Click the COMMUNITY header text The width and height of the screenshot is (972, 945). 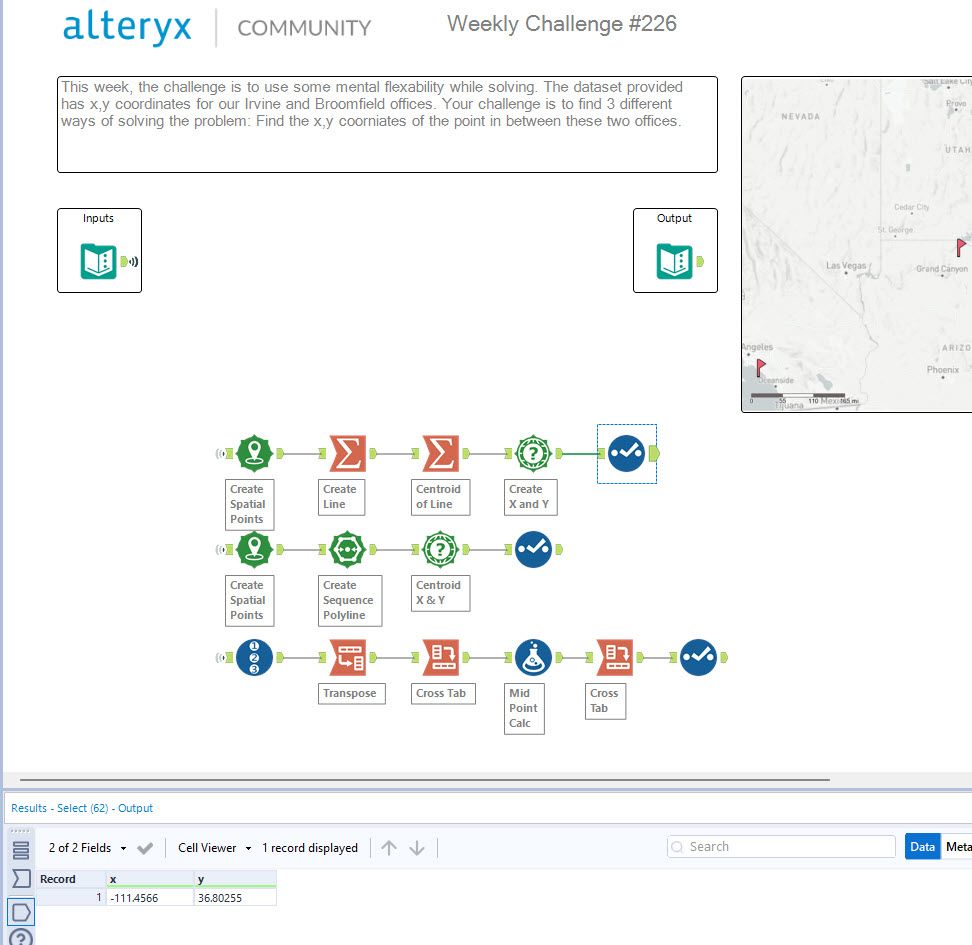coord(304,28)
